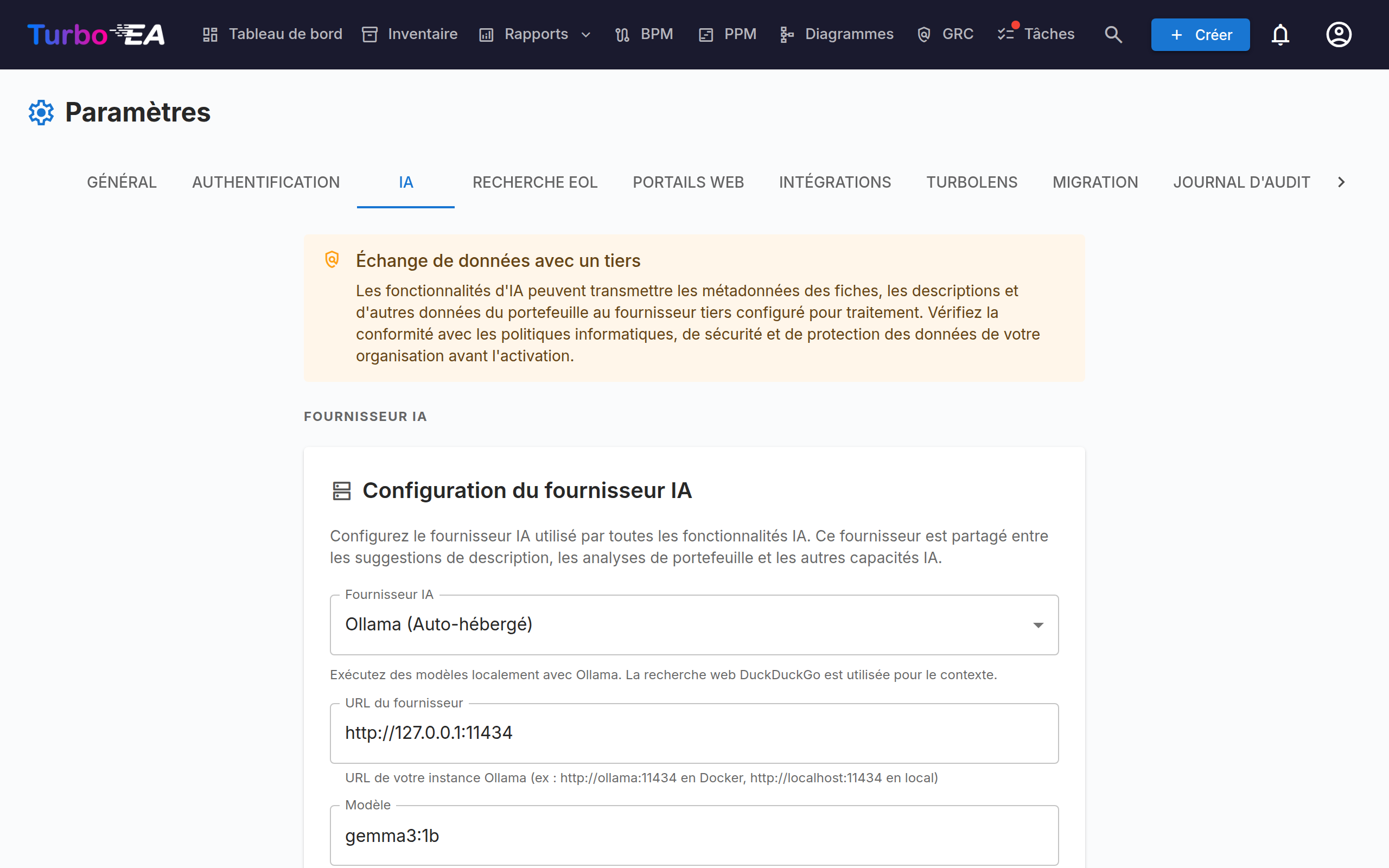Open the Journal d'audit tab
This screenshot has height=868, width=1389.
(x=1241, y=182)
